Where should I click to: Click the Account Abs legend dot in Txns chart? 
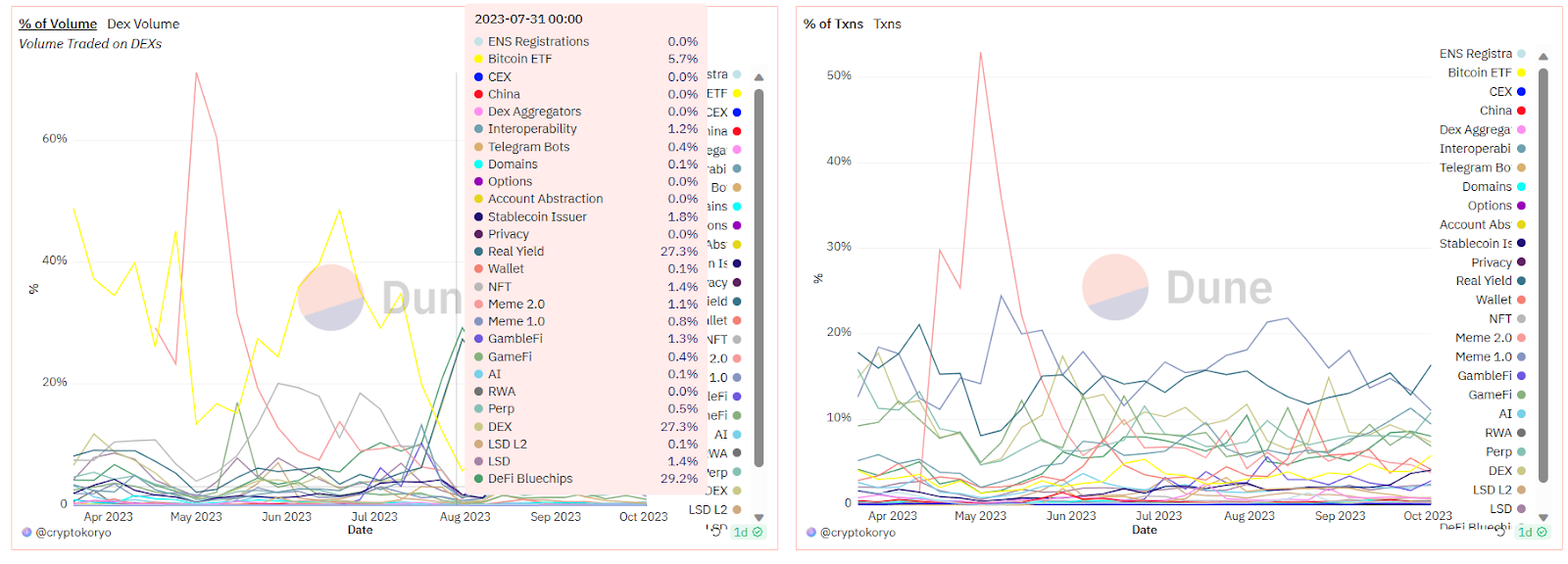coord(1521,224)
